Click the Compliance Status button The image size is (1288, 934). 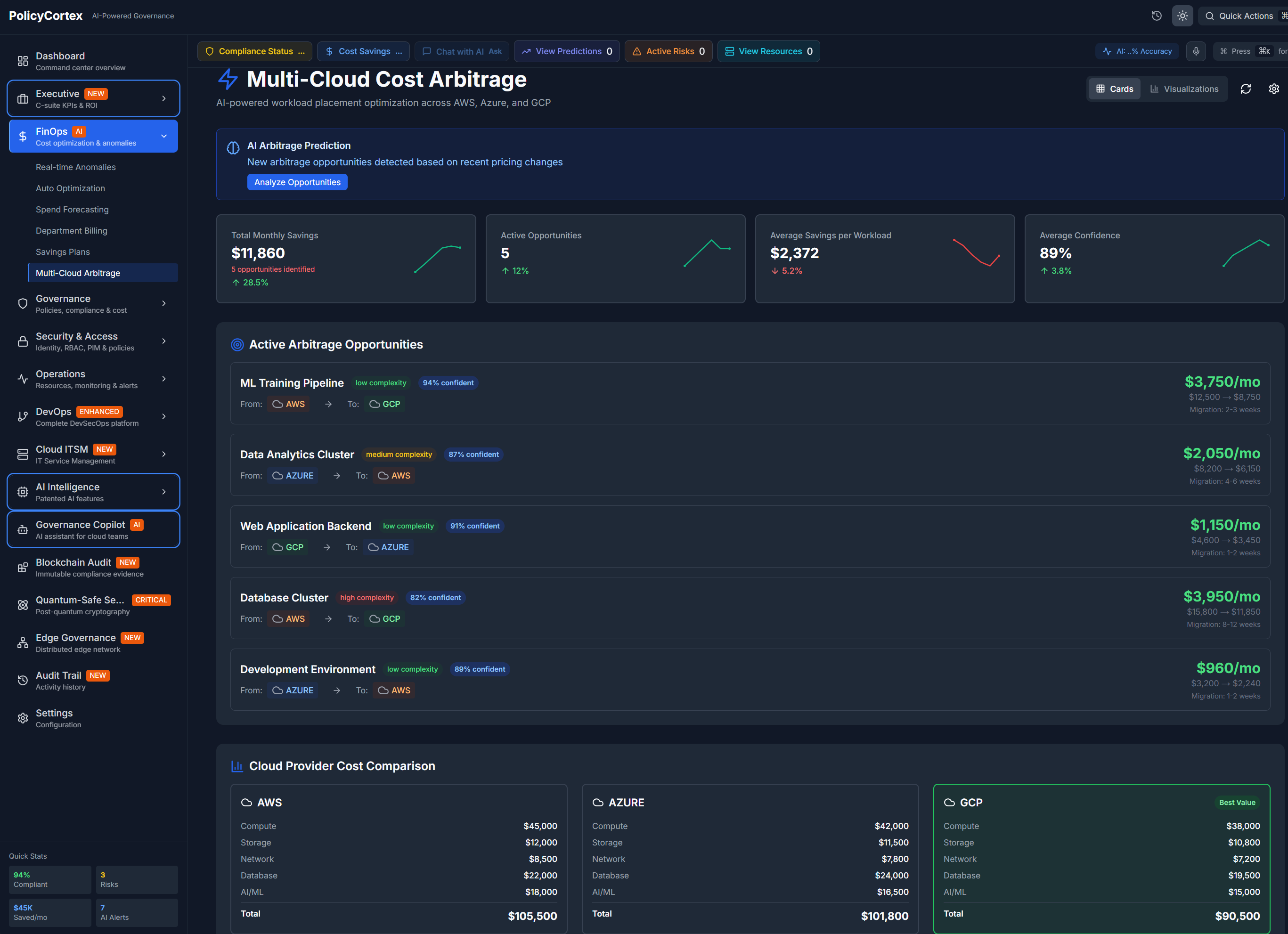(254, 51)
